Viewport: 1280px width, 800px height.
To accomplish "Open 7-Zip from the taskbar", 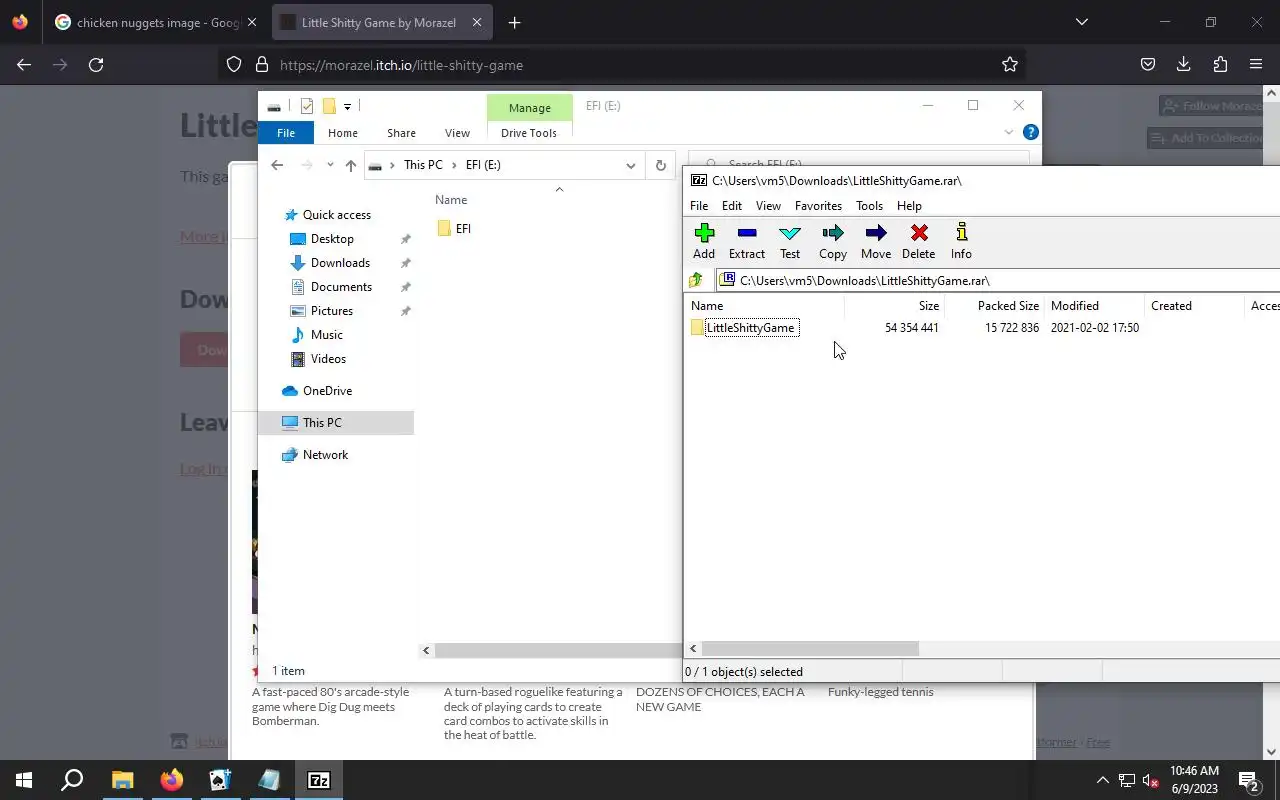I will 318,780.
